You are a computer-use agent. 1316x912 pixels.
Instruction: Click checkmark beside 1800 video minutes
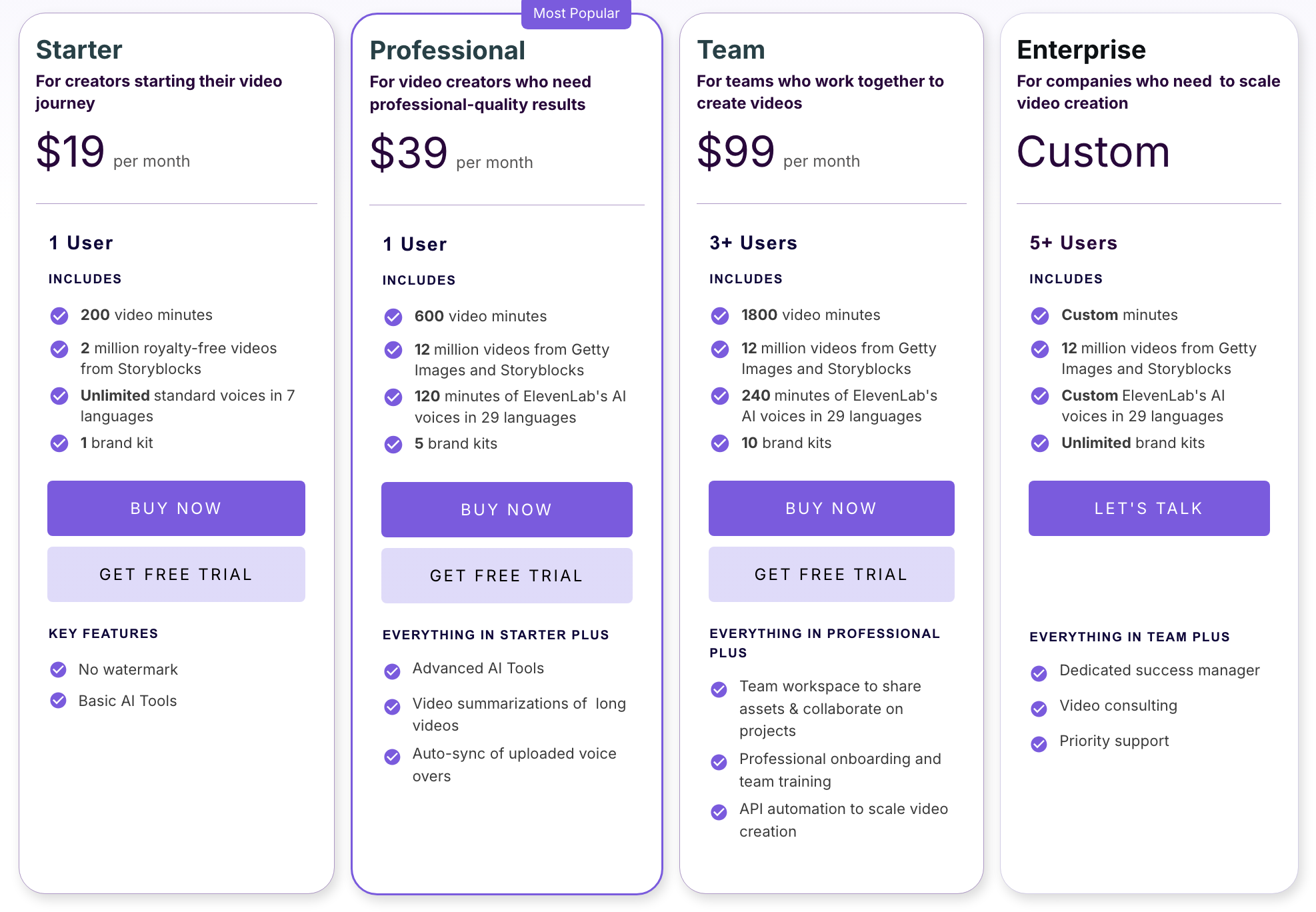click(x=720, y=315)
